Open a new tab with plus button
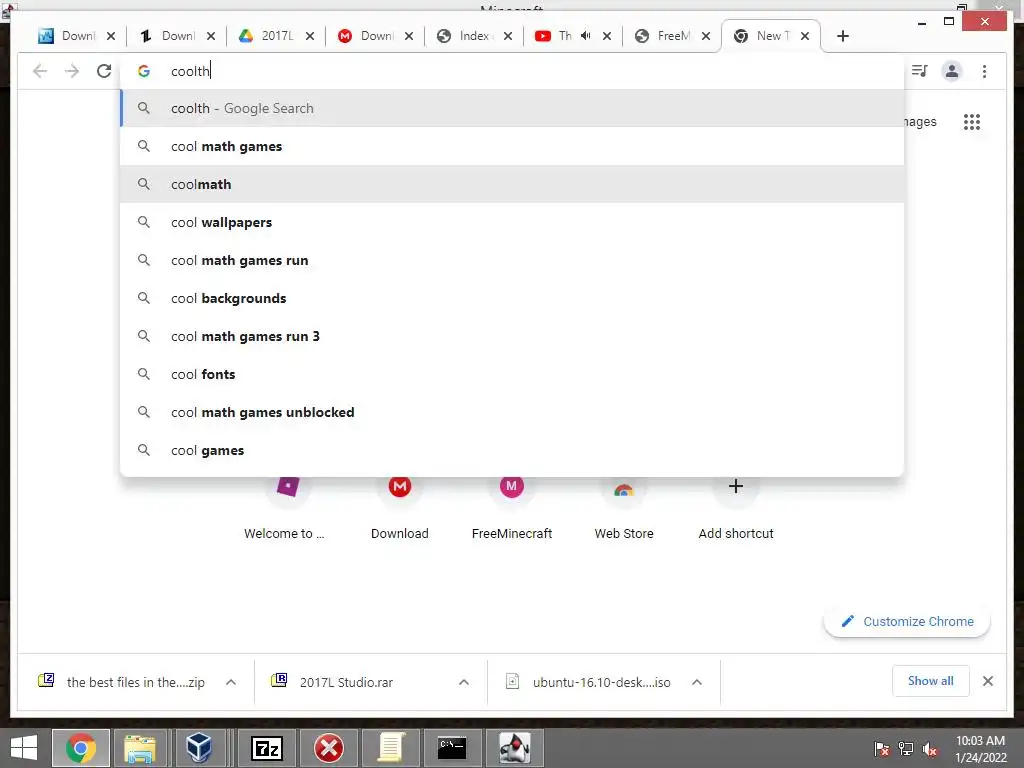Viewport: 1024px width, 768px height. pos(842,36)
